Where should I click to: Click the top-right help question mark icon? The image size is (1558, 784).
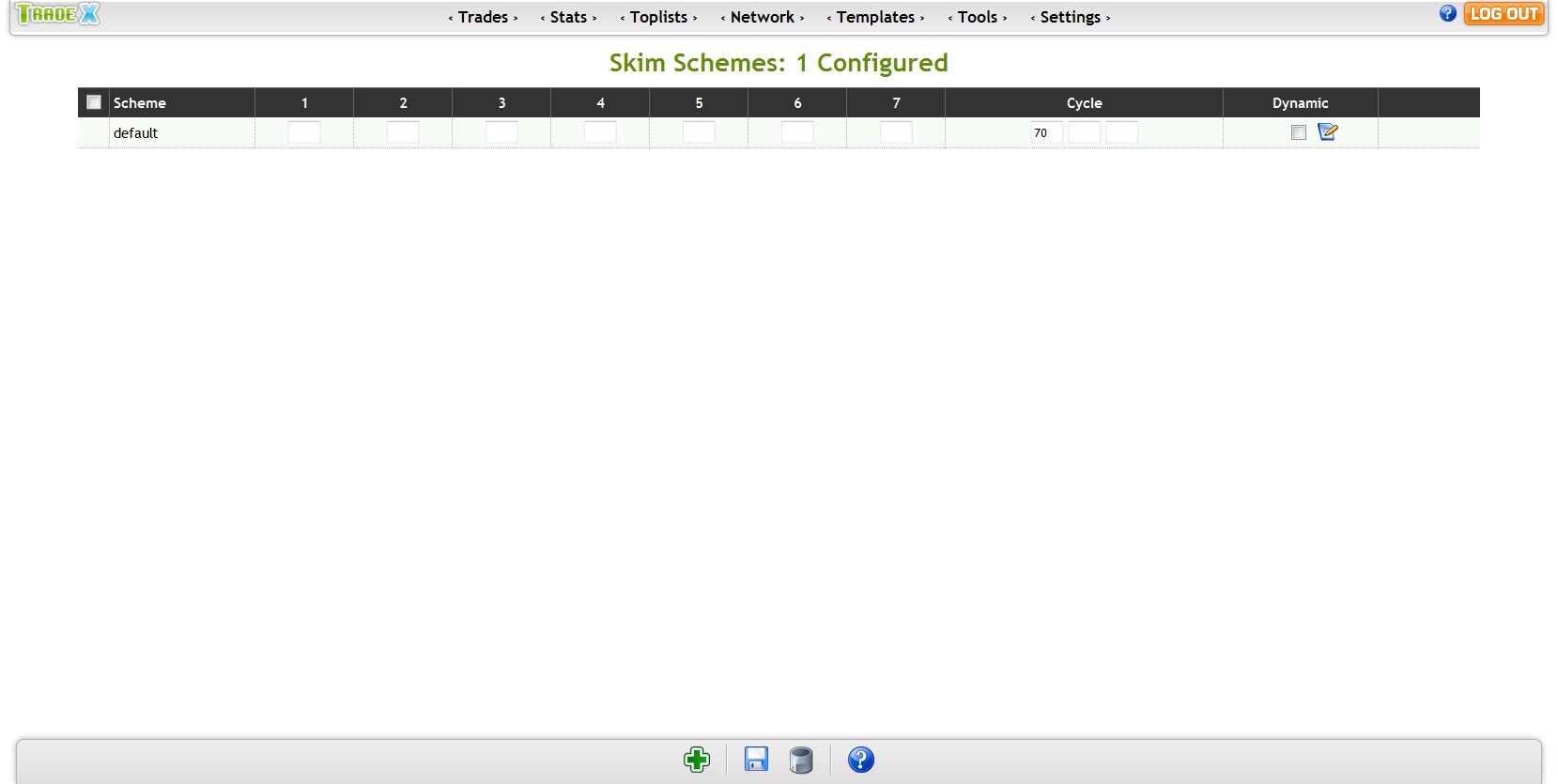click(x=1447, y=13)
